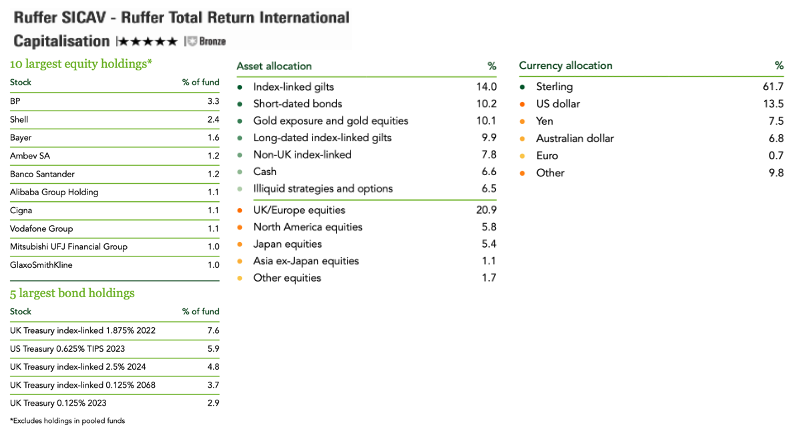Select US Treasury 0.625% TIPS 2023 row
Screen dimensions: 792x432
(114, 348)
